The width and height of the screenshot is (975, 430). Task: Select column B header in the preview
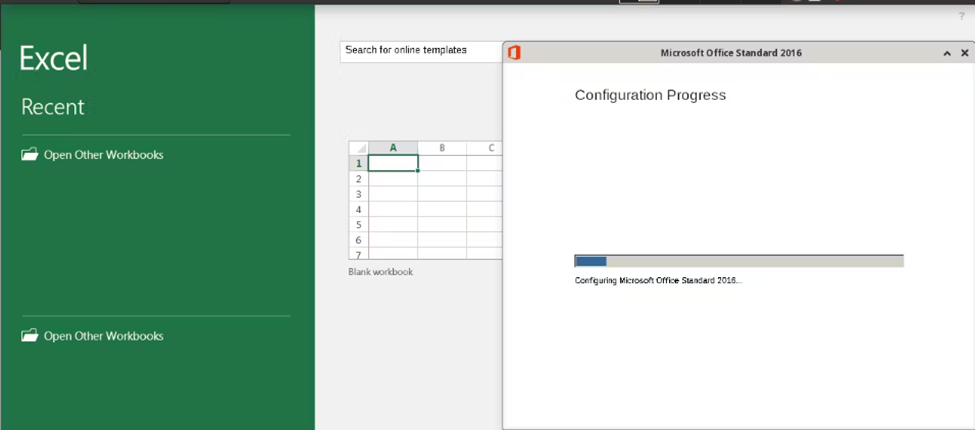tap(442, 148)
